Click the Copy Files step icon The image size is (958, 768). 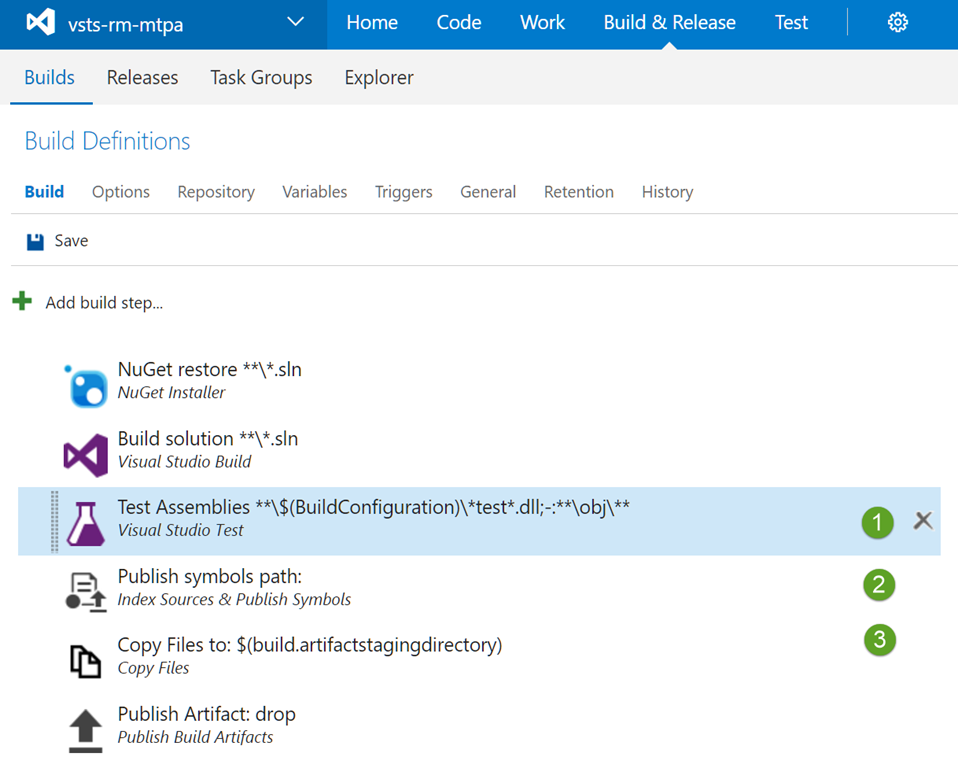[x=86, y=660]
